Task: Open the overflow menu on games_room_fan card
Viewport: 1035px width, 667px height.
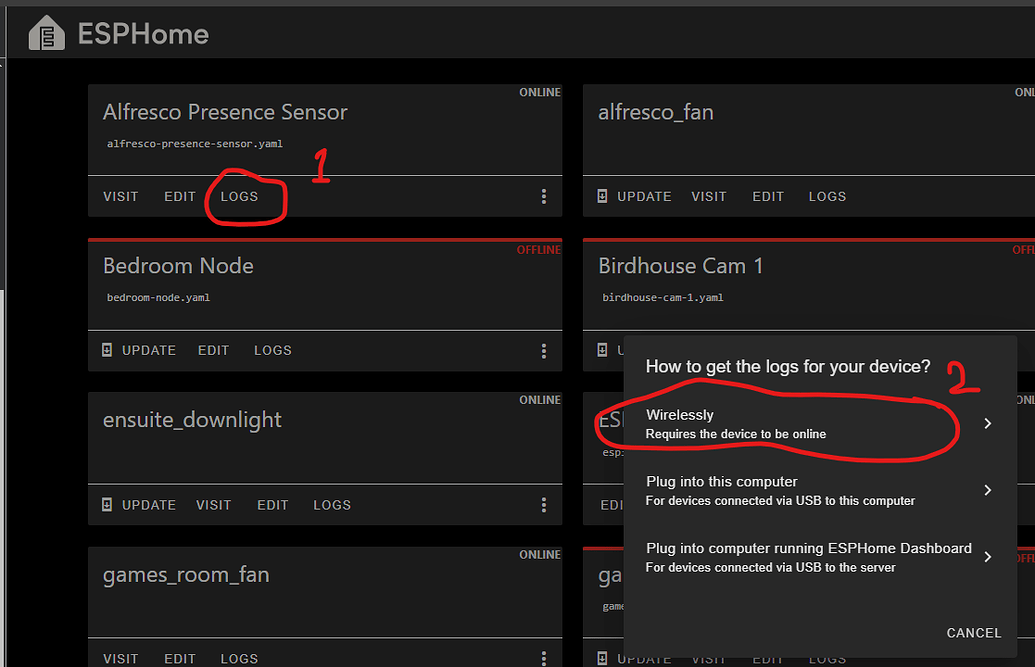Action: tap(544, 658)
